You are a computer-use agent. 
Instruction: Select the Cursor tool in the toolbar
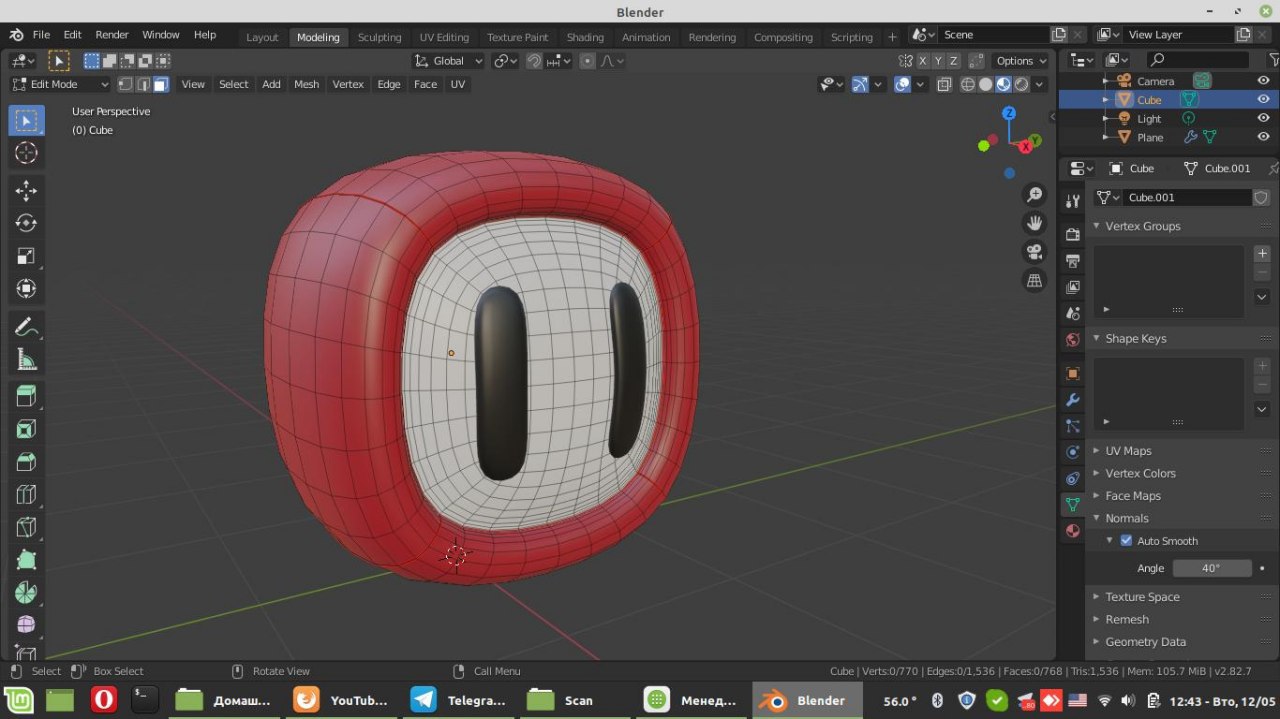pyautogui.click(x=26, y=153)
